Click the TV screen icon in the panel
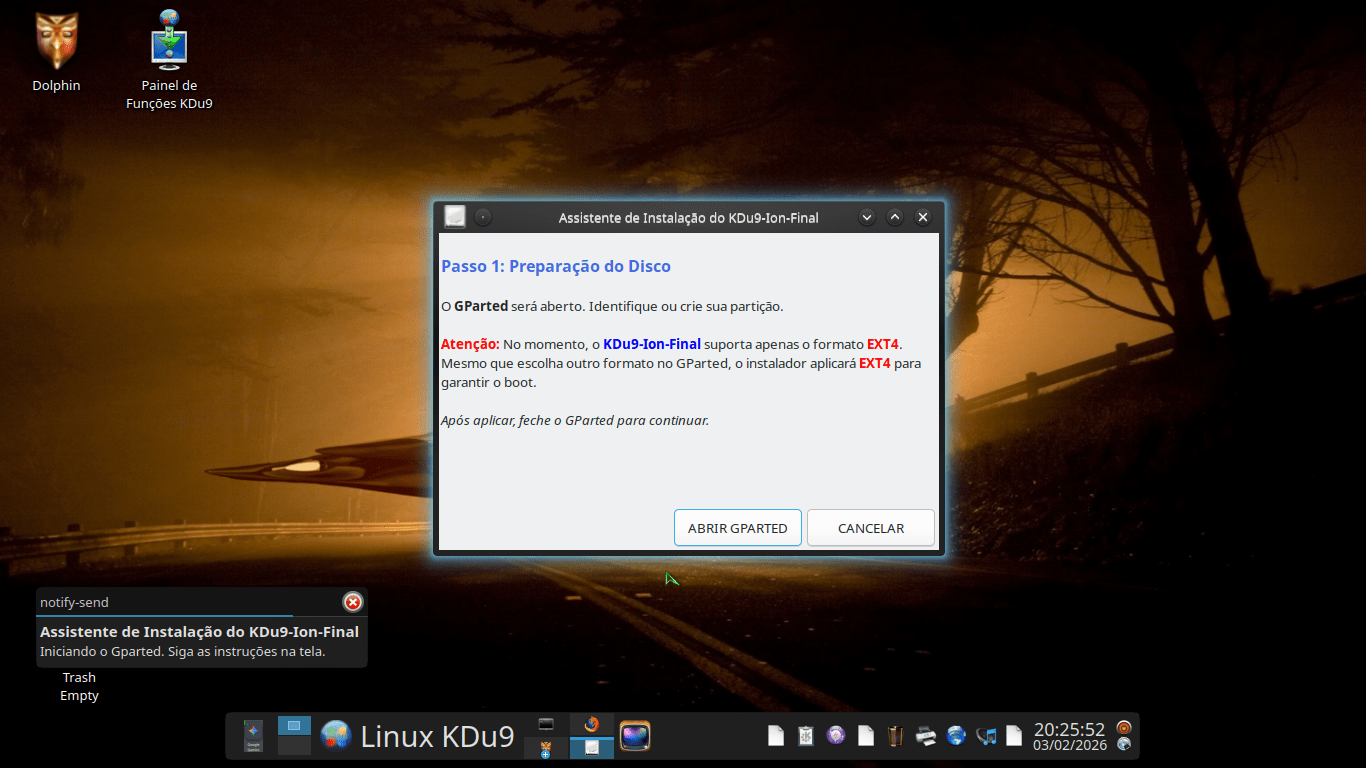Viewport: 1366px width, 768px height. [x=635, y=736]
